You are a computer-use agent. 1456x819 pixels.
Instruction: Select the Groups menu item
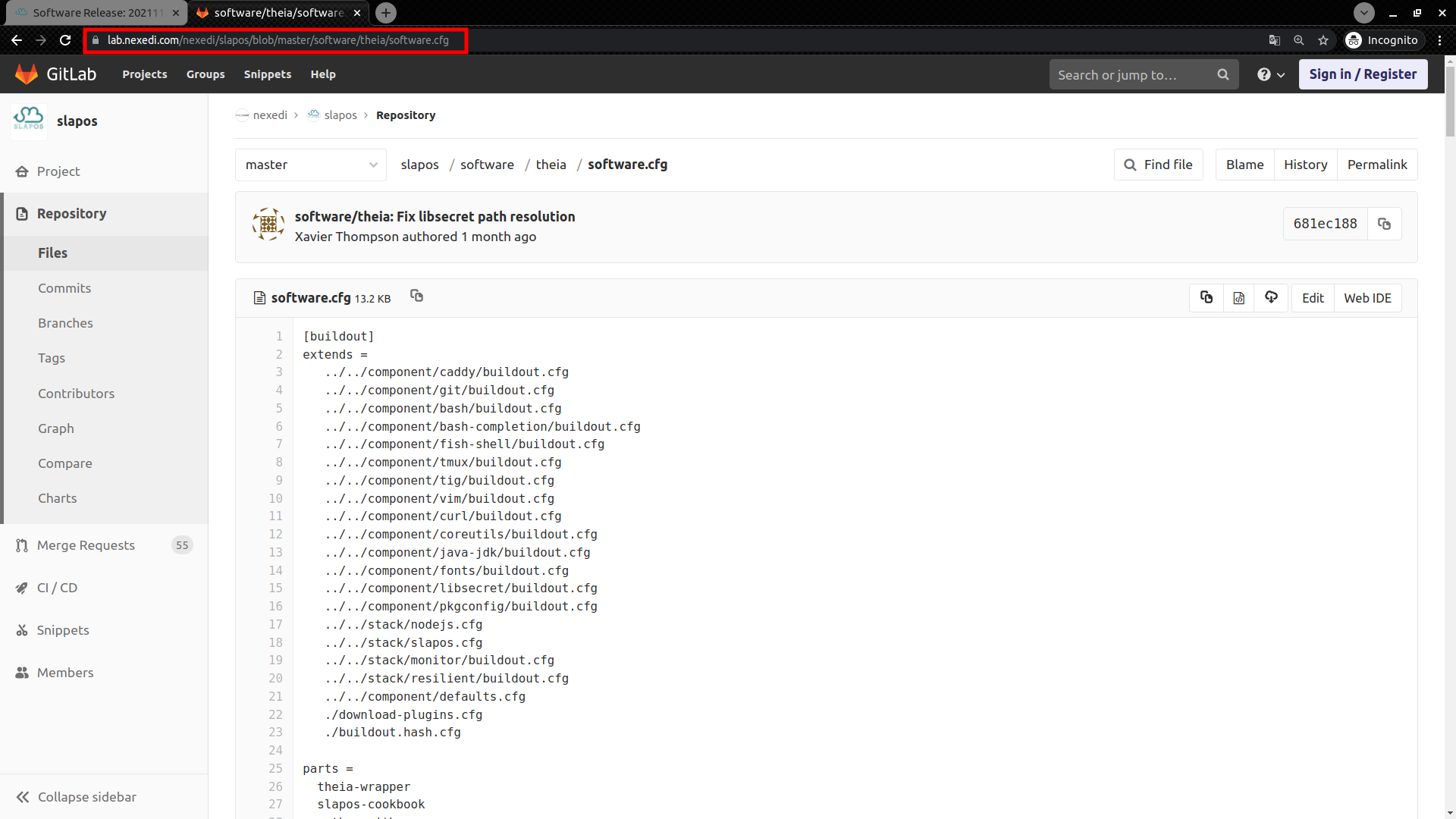pyautogui.click(x=205, y=74)
